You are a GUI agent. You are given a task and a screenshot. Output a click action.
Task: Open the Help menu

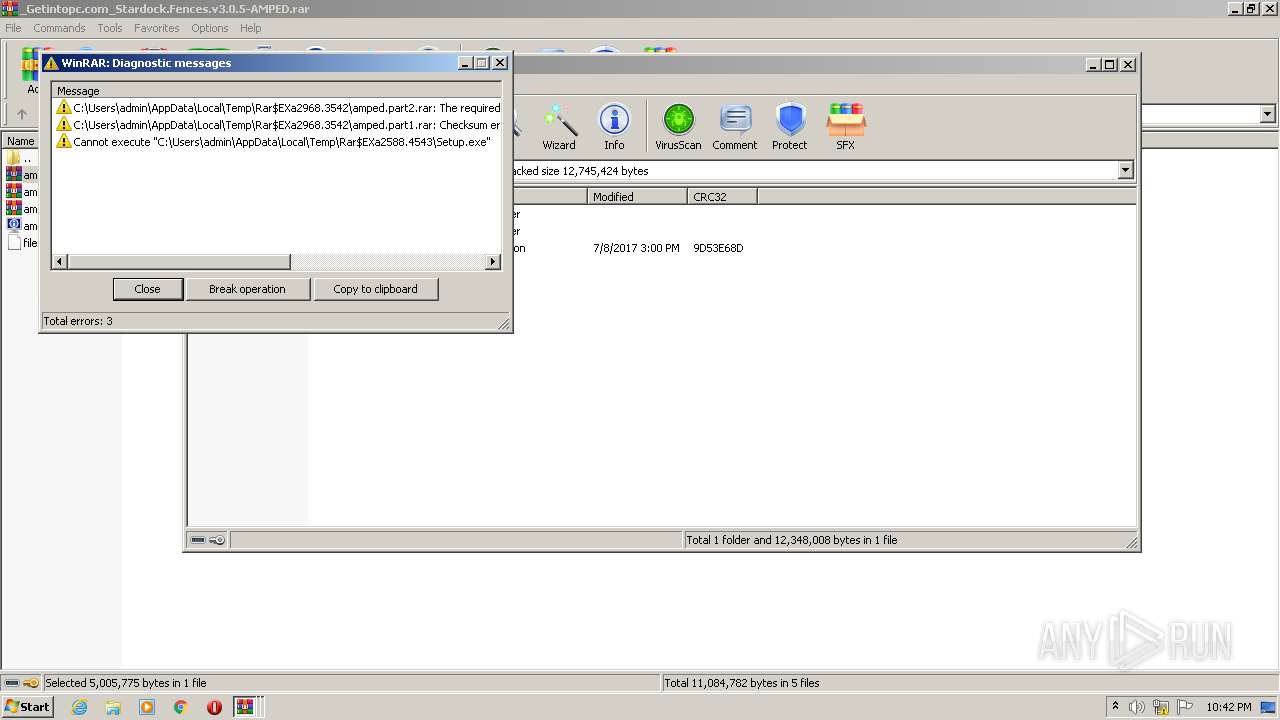(x=251, y=28)
